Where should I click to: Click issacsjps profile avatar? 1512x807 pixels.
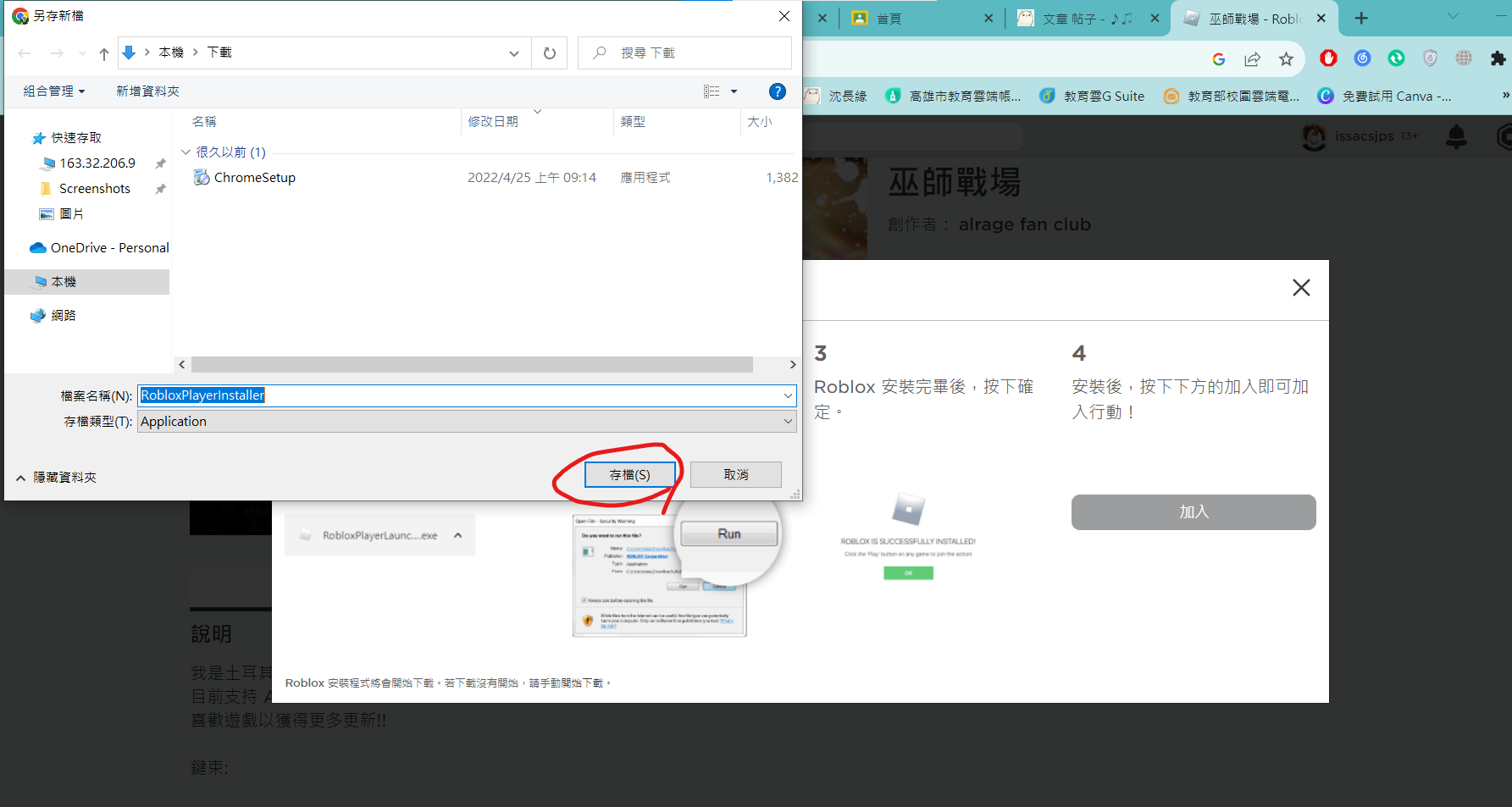point(1314,136)
